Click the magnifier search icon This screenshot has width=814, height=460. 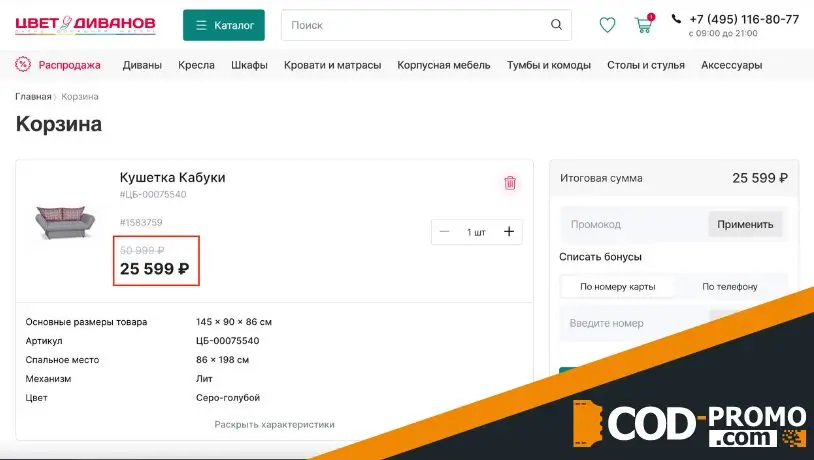pyautogui.click(x=557, y=24)
